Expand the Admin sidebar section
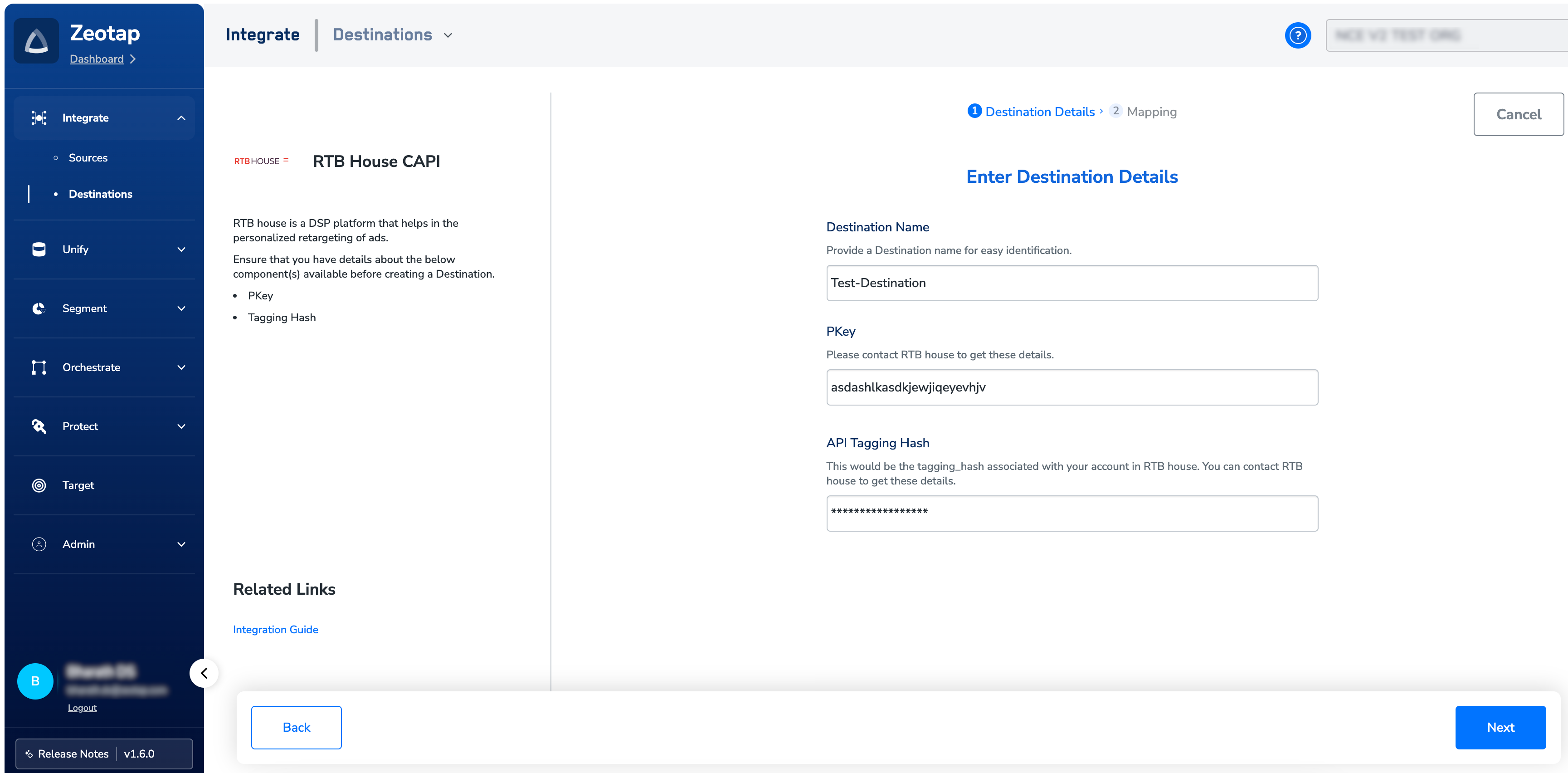1568x773 pixels. [181, 544]
